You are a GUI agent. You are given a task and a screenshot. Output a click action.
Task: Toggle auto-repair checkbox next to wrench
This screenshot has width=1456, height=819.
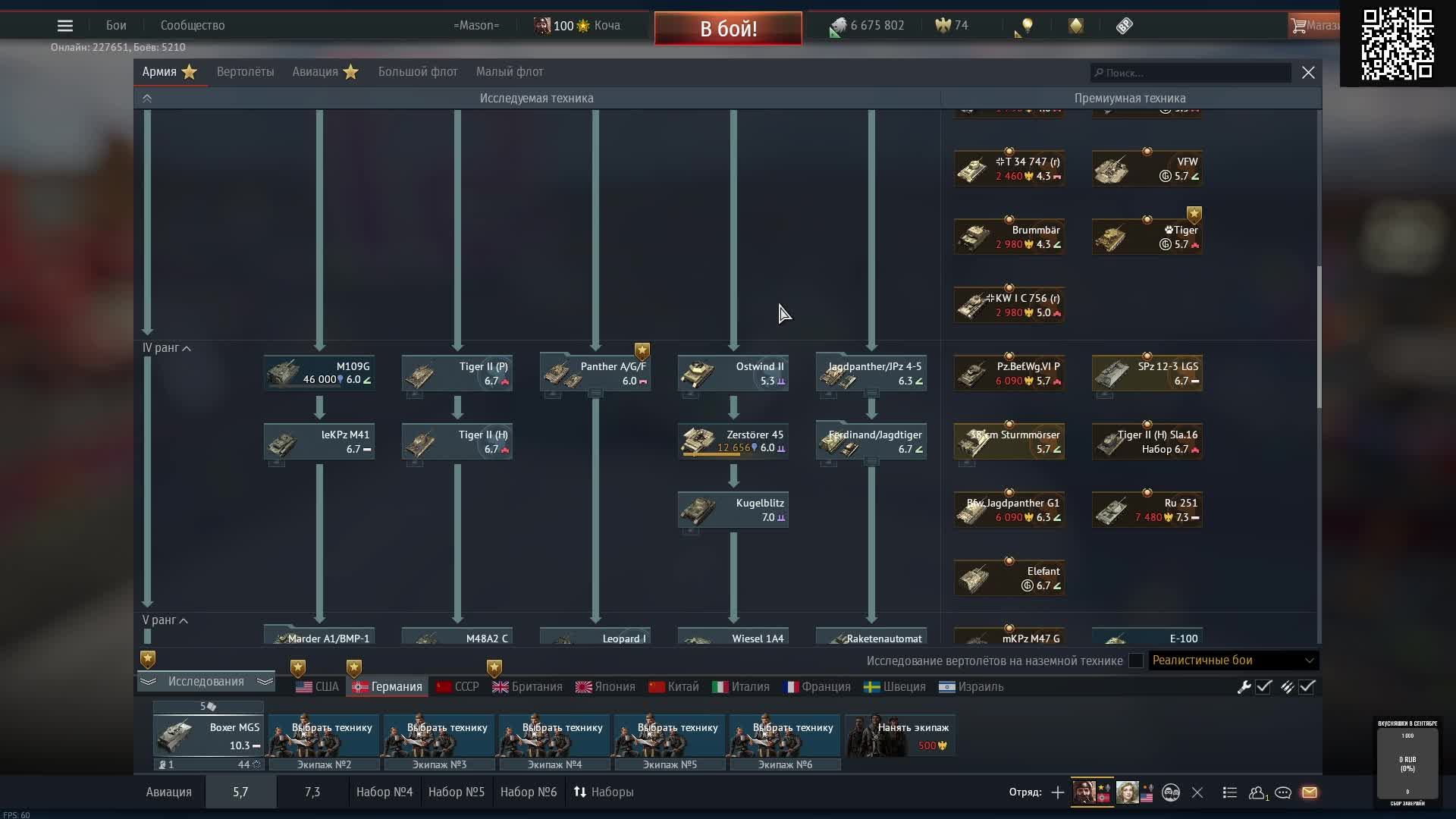coord(1263,687)
